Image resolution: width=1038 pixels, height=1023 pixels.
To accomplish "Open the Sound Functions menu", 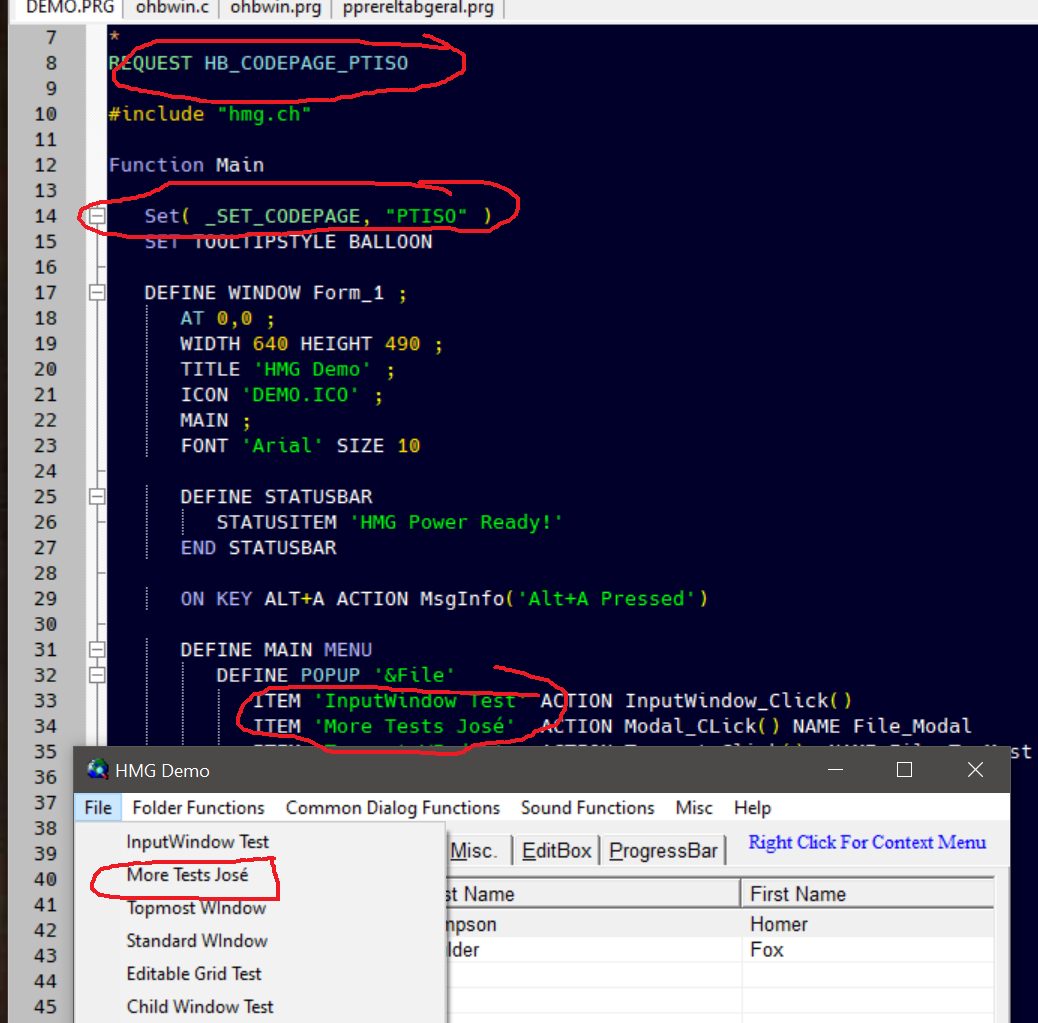I will pyautogui.click(x=587, y=808).
